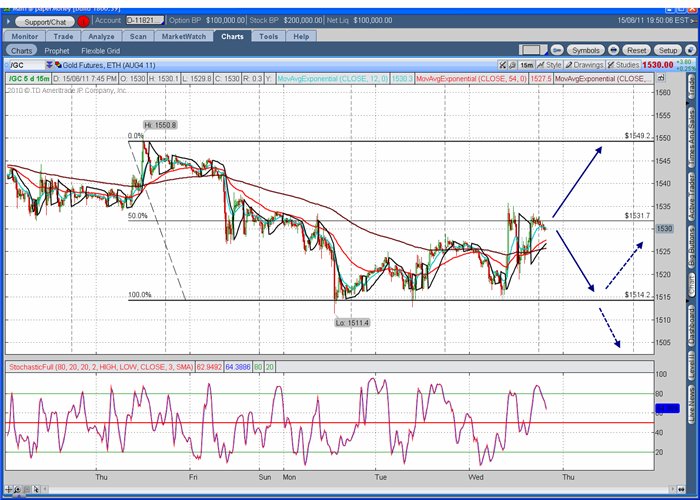This screenshot has width=700, height=500.
Task: Click the StochasticFull study label
Action: pyautogui.click(x=101, y=367)
